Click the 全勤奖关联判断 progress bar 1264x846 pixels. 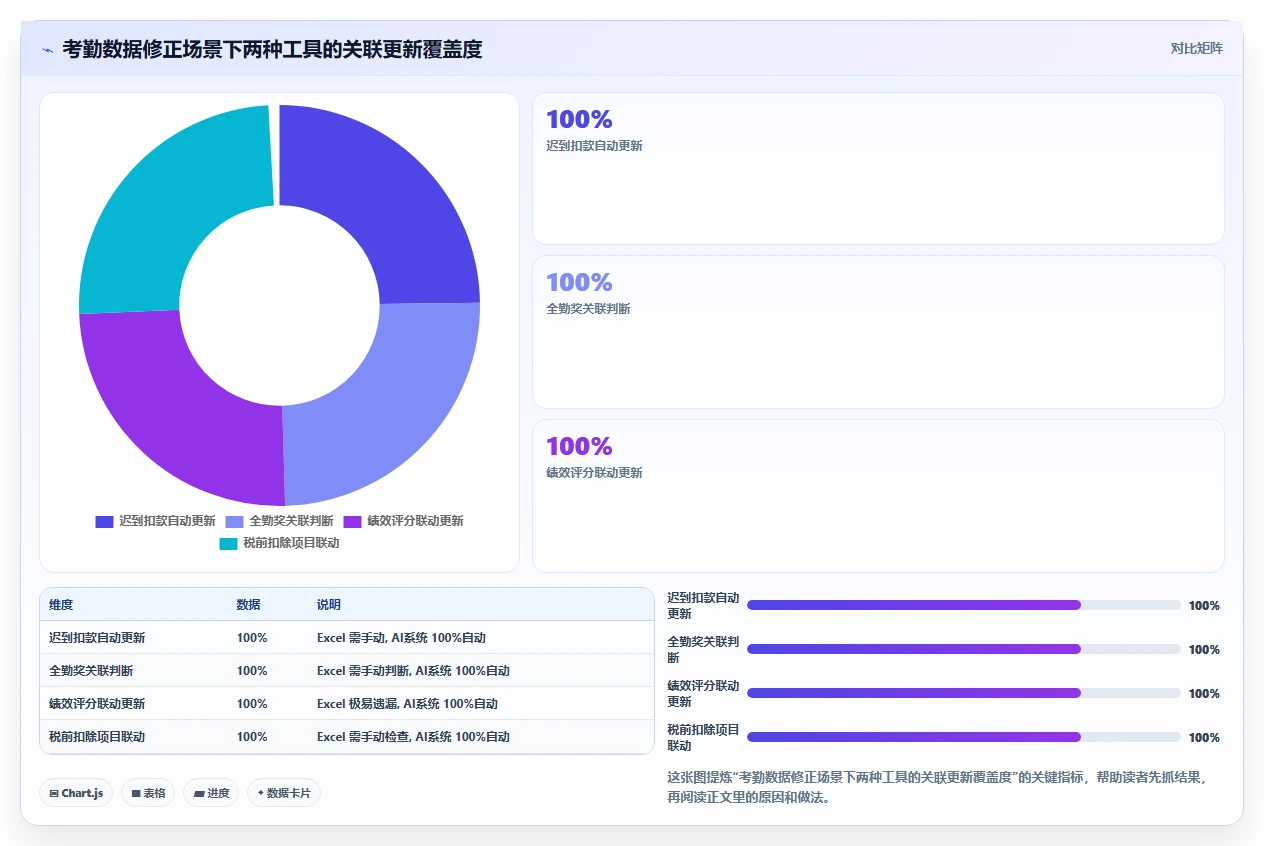point(964,649)
